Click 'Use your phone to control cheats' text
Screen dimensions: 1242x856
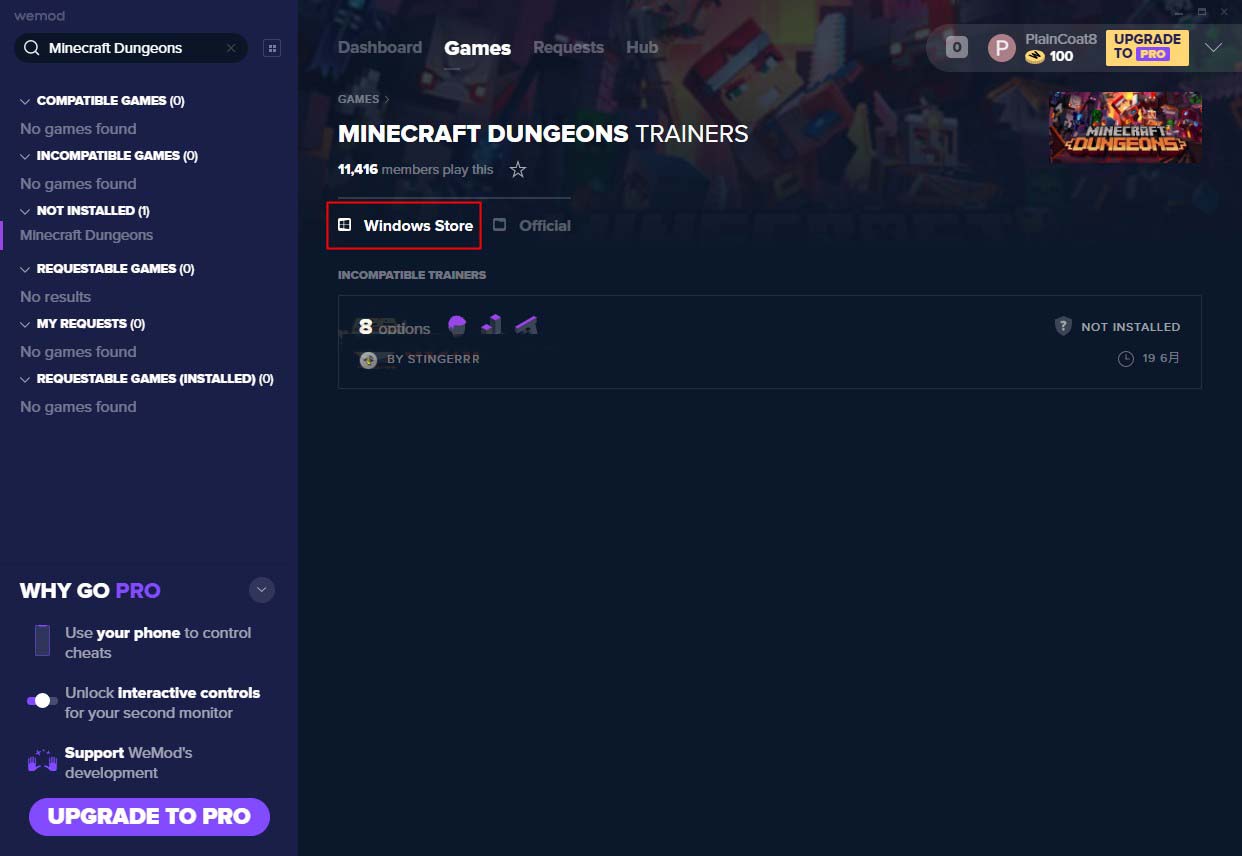(x=158, y=643)
